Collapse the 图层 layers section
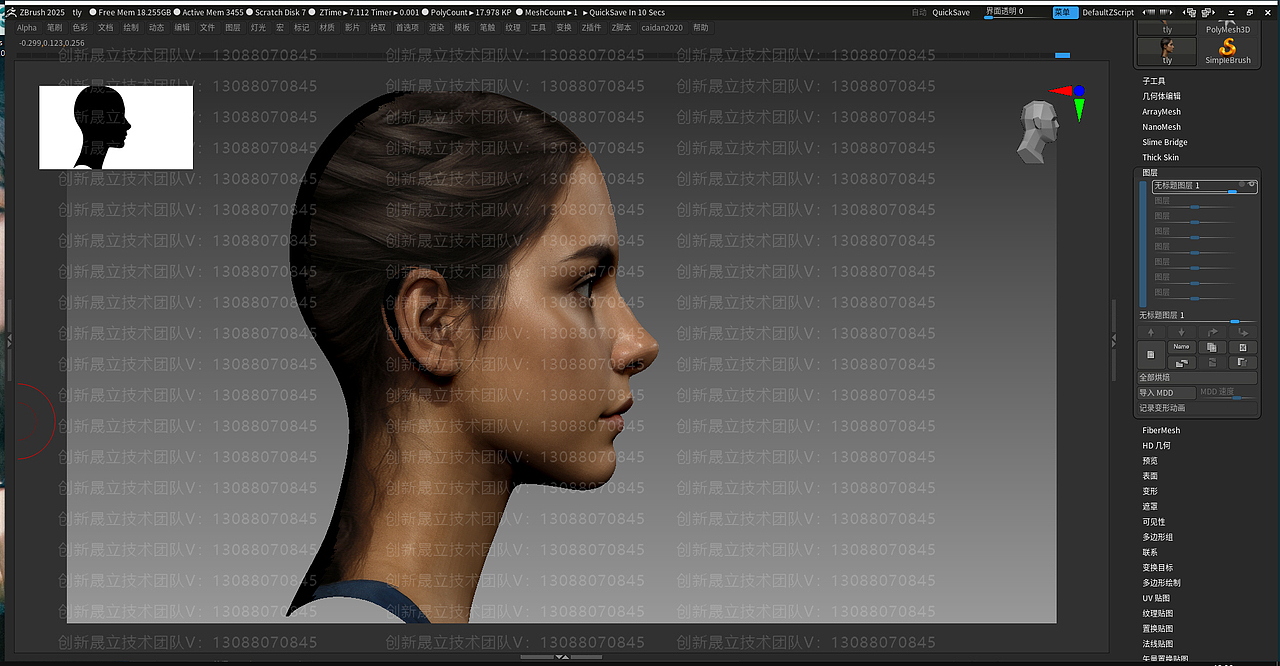 1150,172
